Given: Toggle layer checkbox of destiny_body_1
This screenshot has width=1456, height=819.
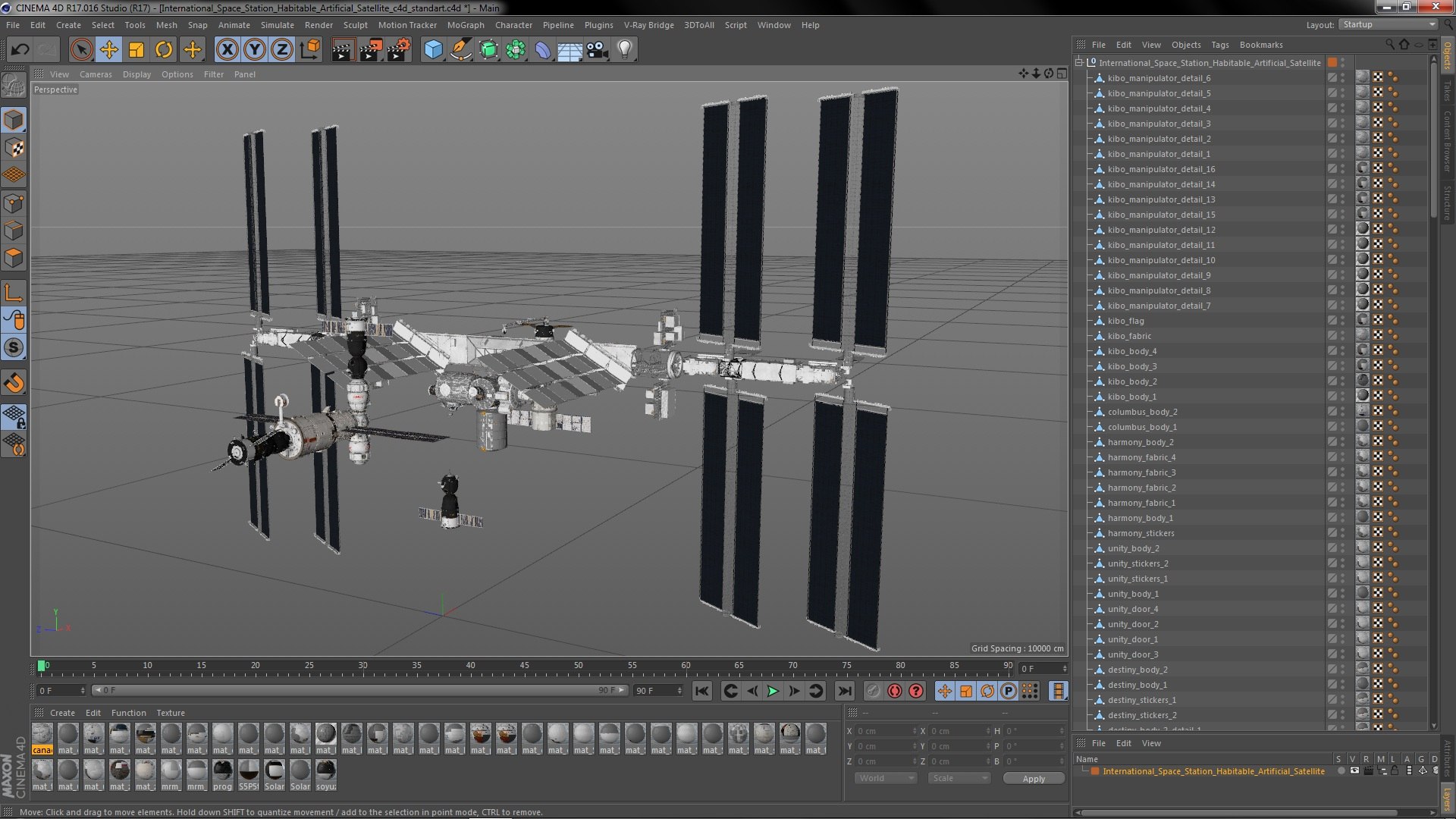Looking at the screenshot, I should coord(1332,685).
